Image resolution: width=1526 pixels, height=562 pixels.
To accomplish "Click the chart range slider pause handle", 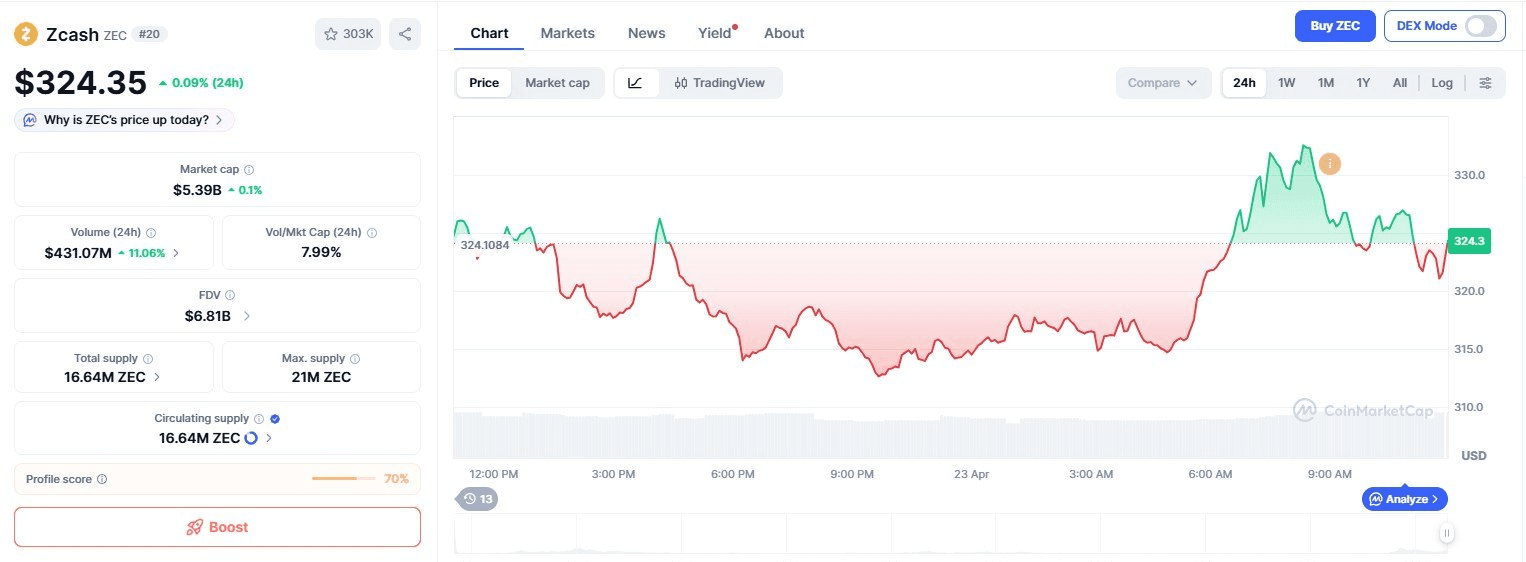I will [1446, 534].
